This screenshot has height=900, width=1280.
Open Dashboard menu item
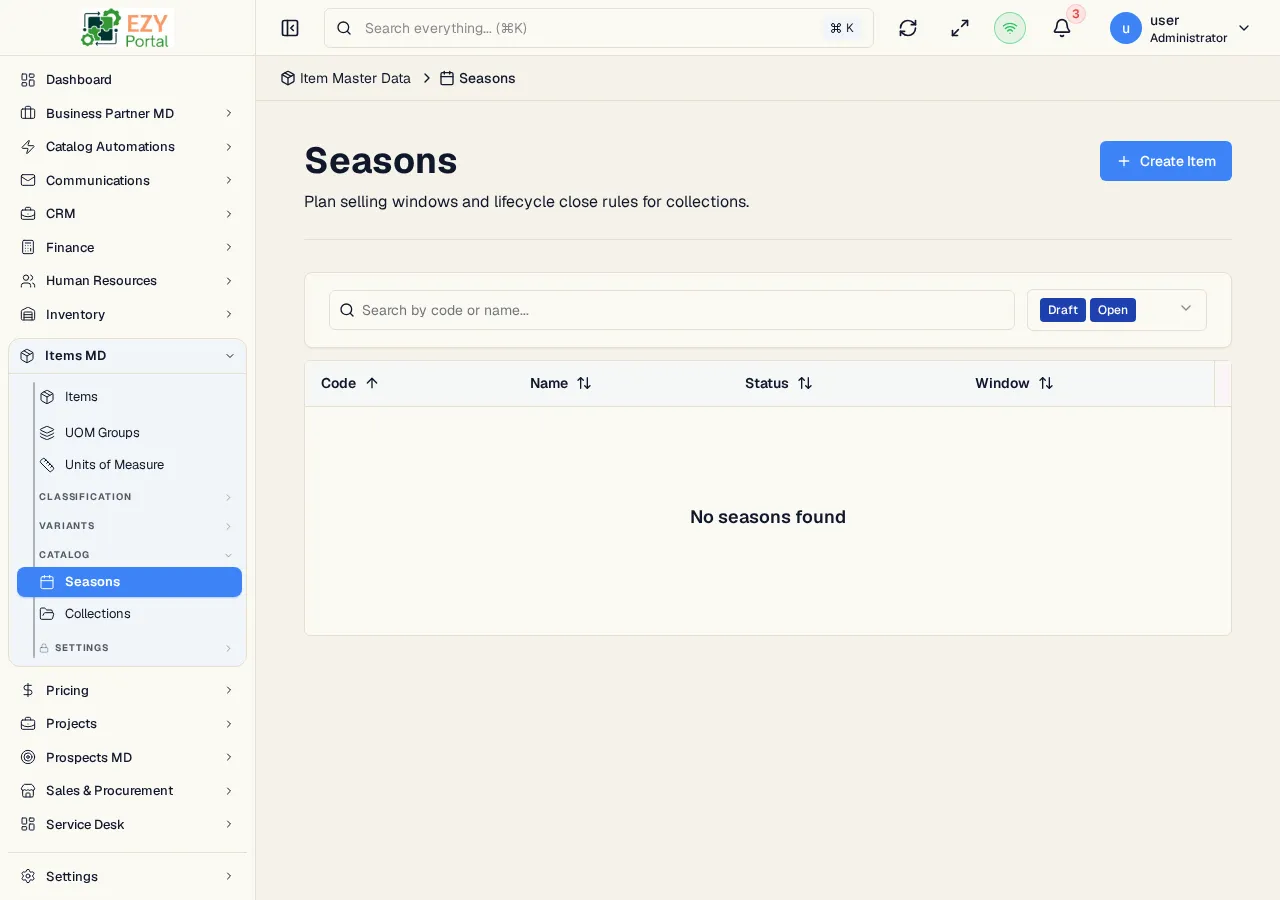127,80
